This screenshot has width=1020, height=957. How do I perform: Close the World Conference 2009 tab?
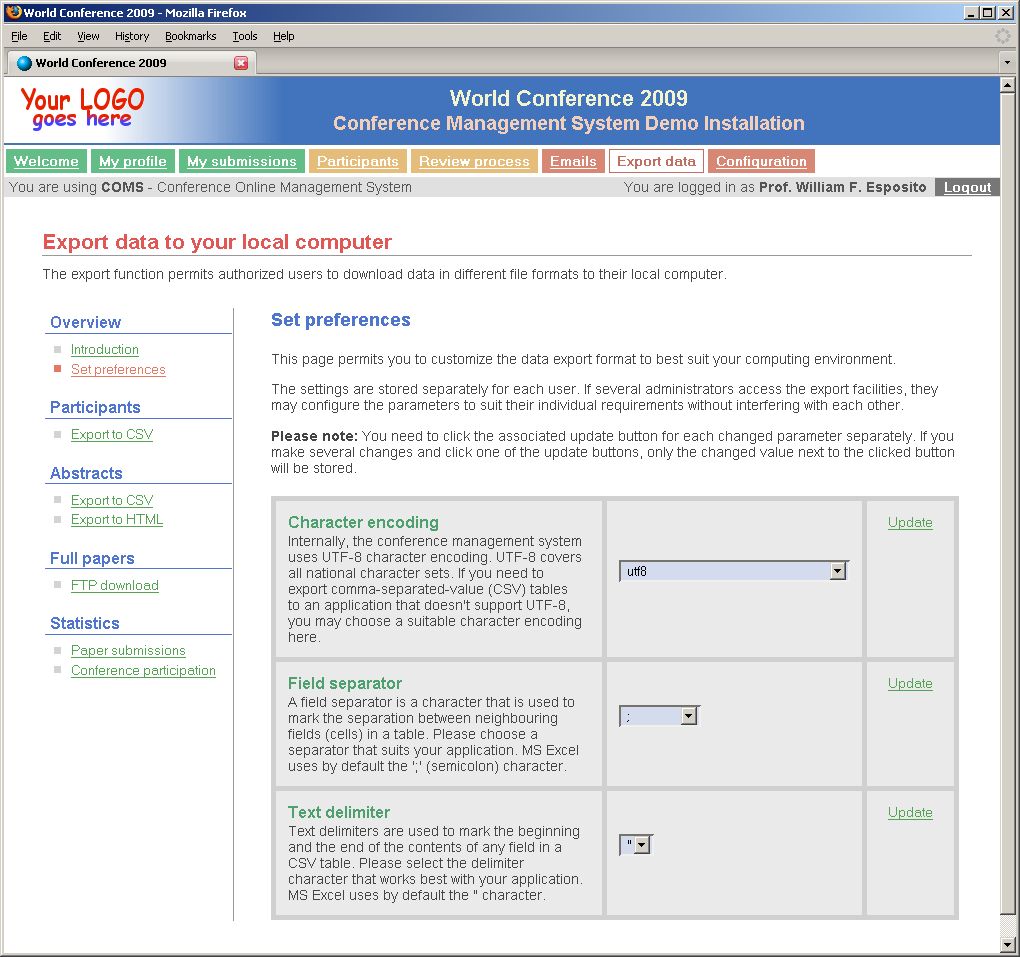pos(241,62)
